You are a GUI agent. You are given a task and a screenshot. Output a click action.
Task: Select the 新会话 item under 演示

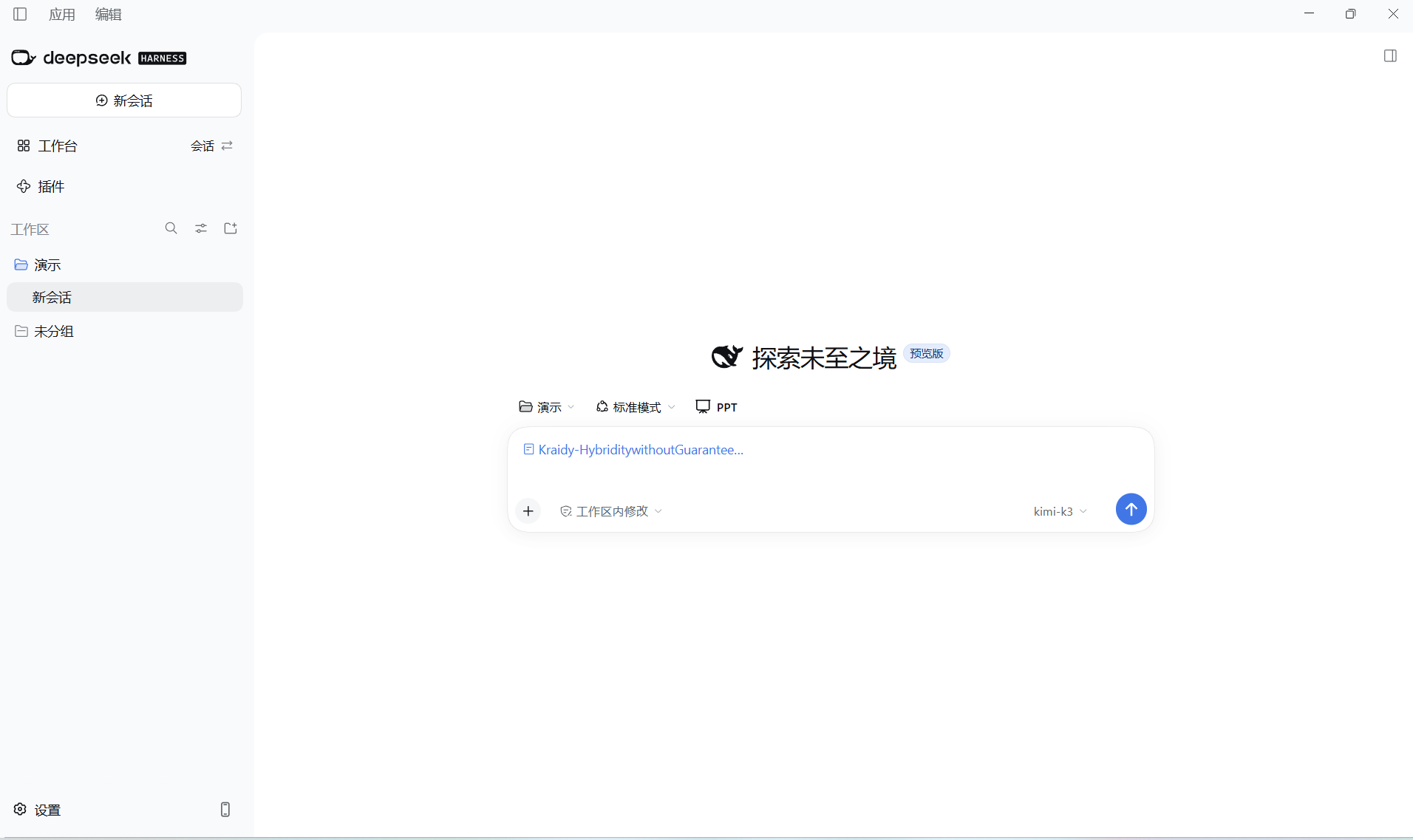click(124, 297)
